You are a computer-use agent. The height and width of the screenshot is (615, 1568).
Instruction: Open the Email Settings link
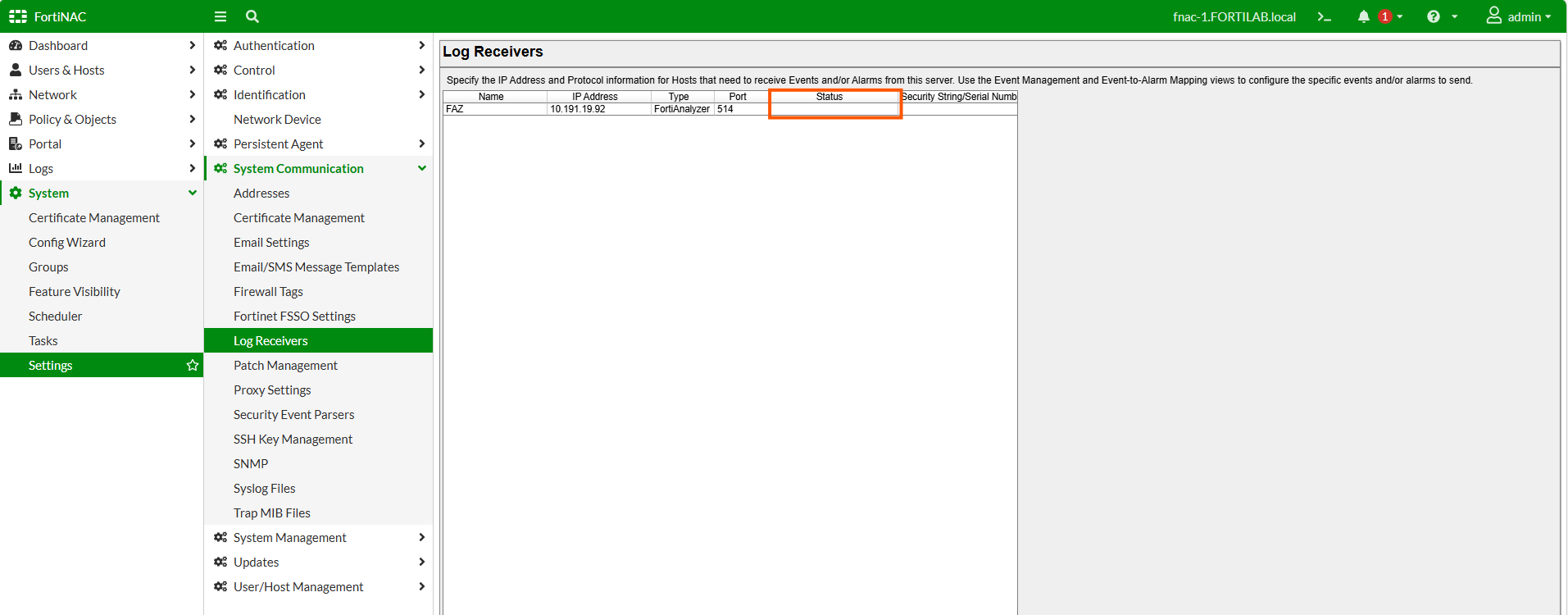point(271,243)
